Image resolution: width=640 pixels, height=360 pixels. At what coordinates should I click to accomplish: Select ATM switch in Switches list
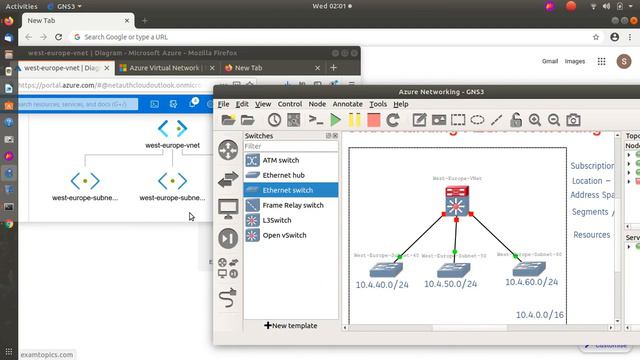click(x=291, y=160)
